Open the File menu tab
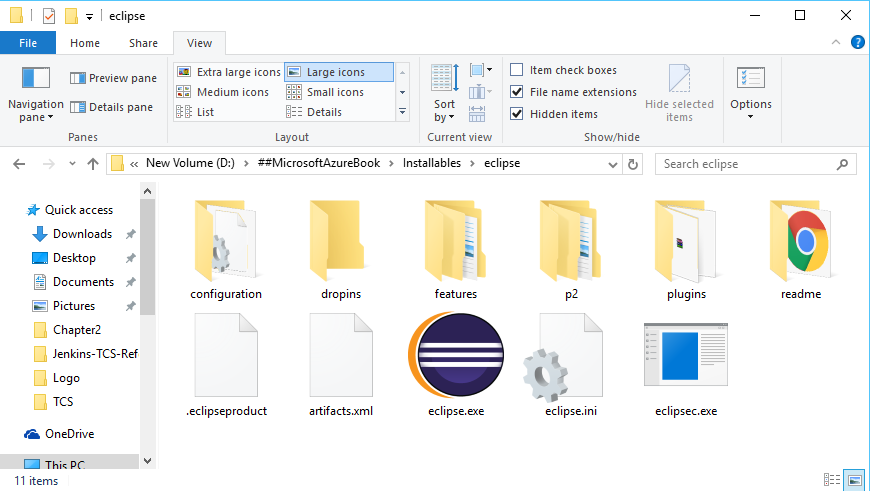This screenshot has width=870, height=491. (28, 43)
